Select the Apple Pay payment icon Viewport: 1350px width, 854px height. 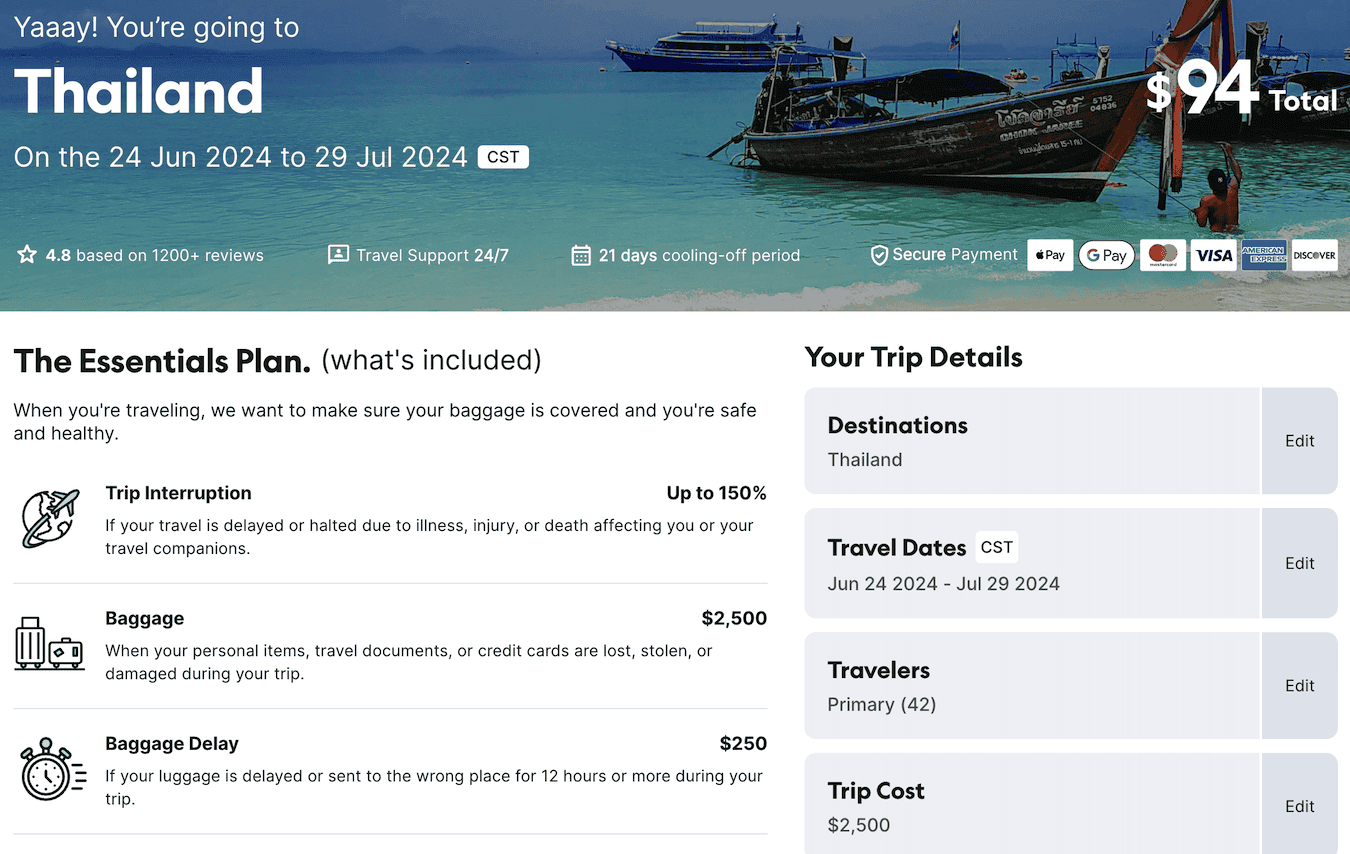pos(1050,255)
